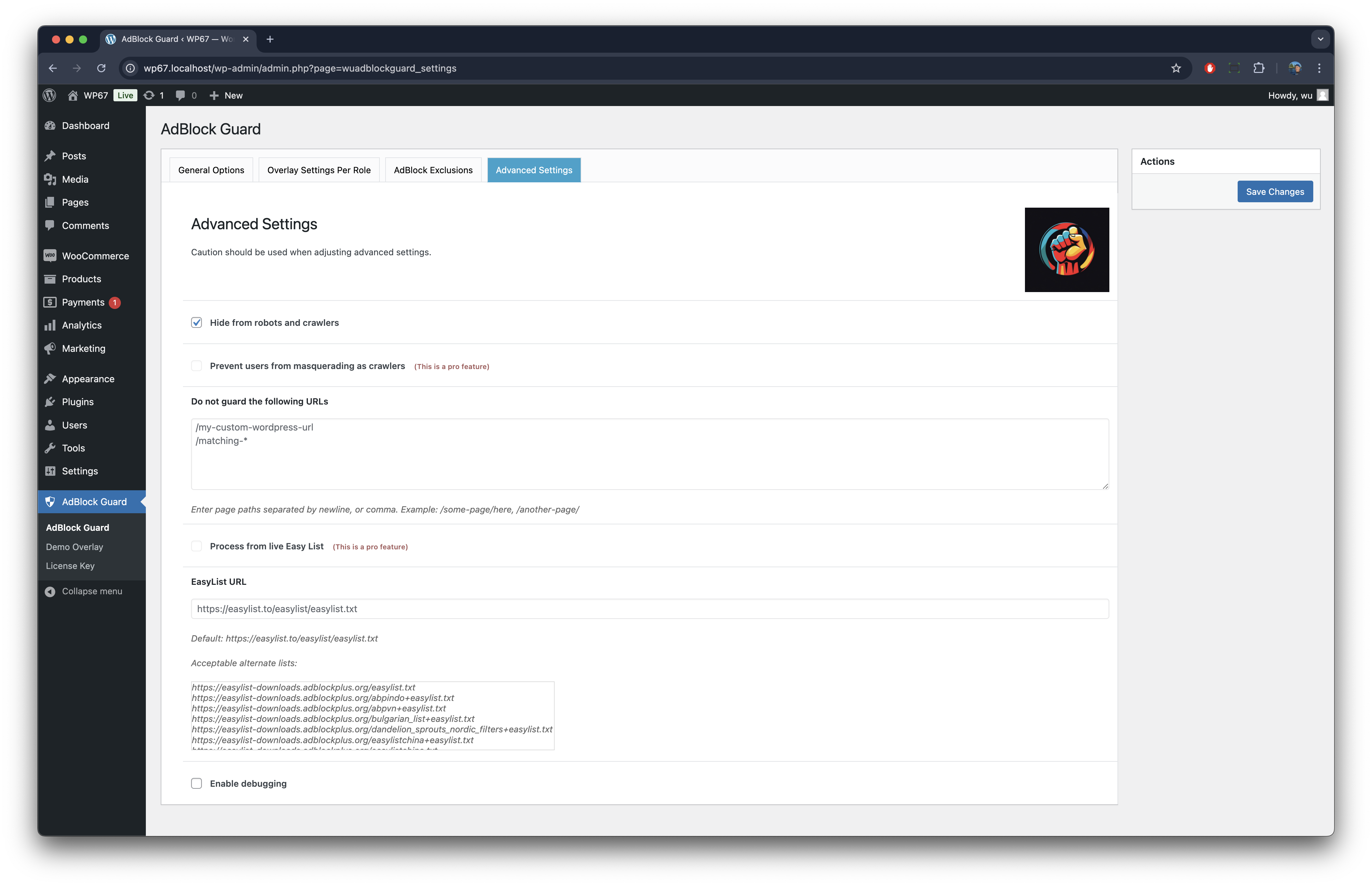1372x886 pixels.
Task: Collapse the admin sidebar menu
Action: (92, 591)
